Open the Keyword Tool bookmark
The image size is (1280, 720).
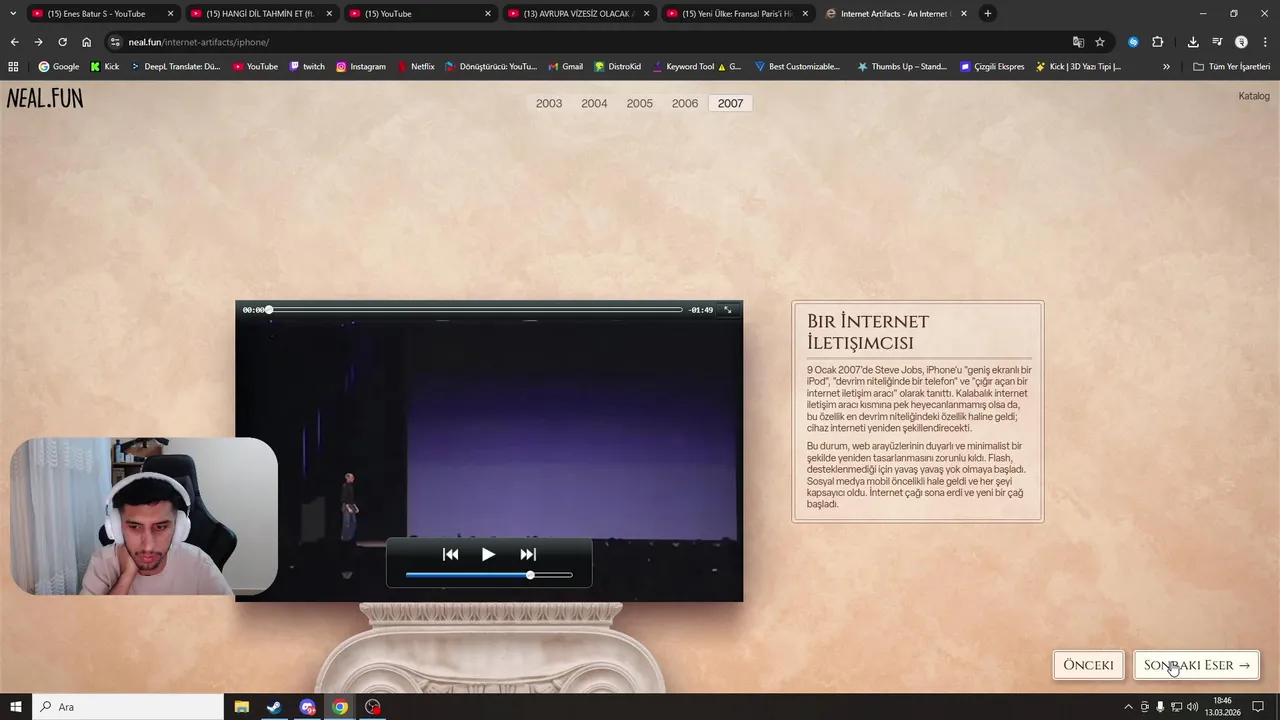click(x=697, y=67)
